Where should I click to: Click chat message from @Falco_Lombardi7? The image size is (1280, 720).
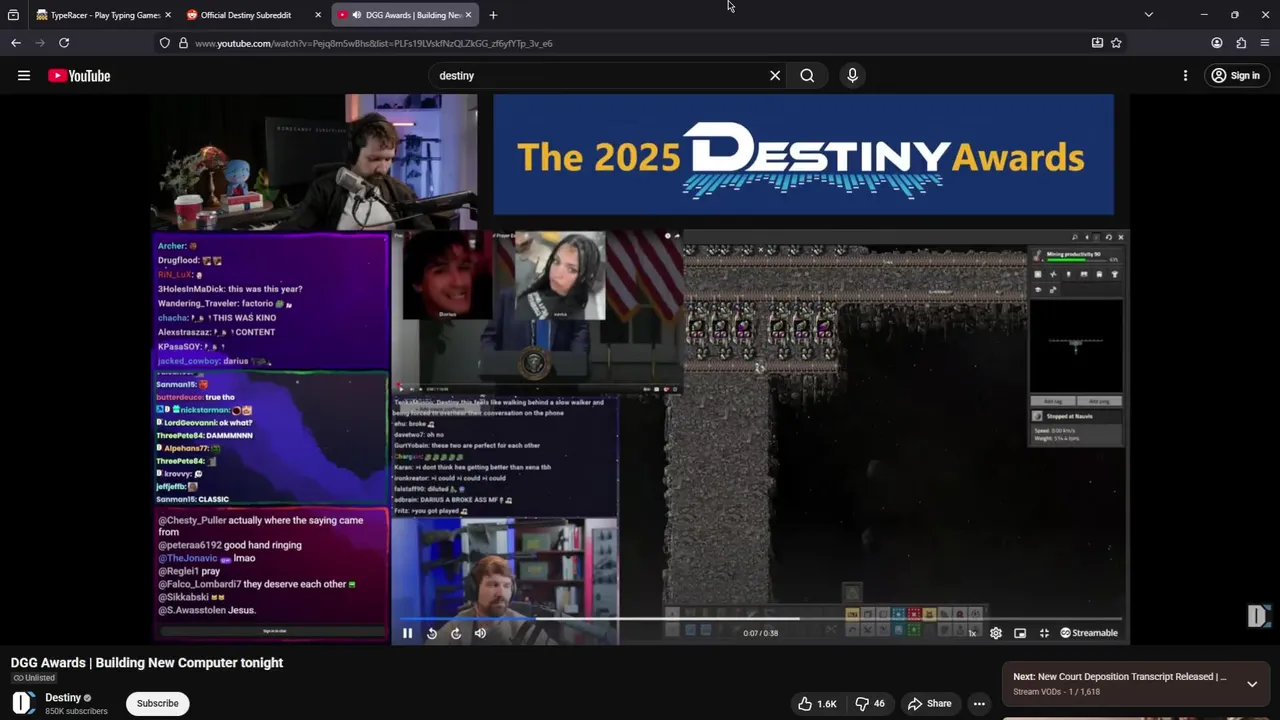pyautogui.click(x=256, y=584)
